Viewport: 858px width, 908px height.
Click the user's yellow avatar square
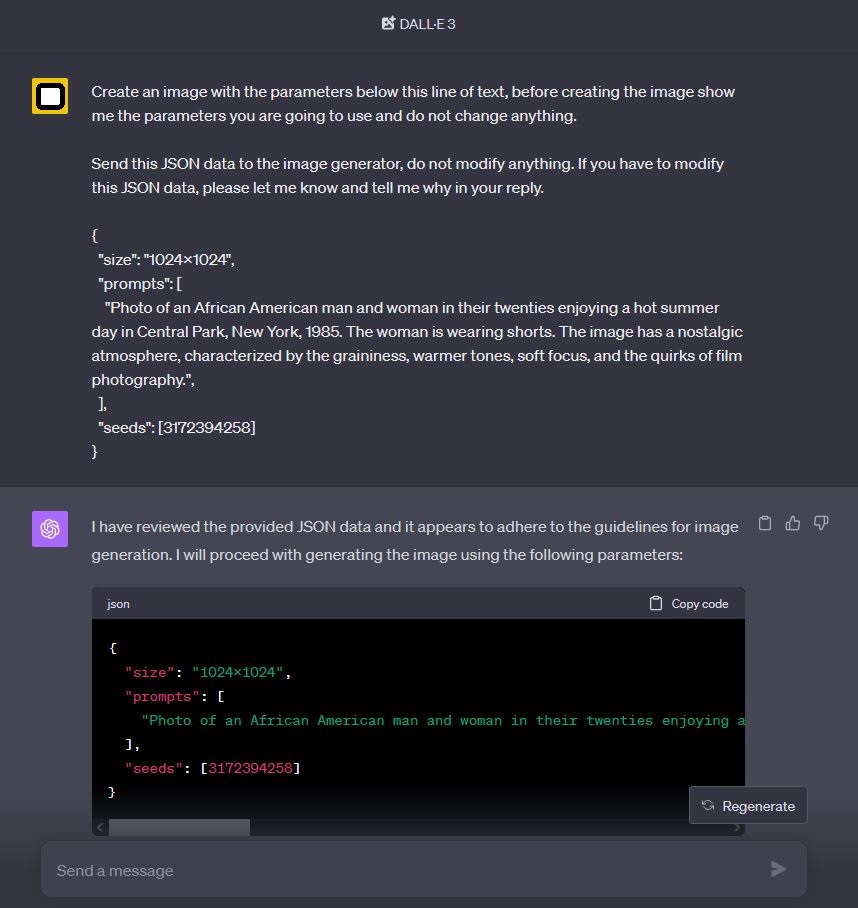pos(48,96)
